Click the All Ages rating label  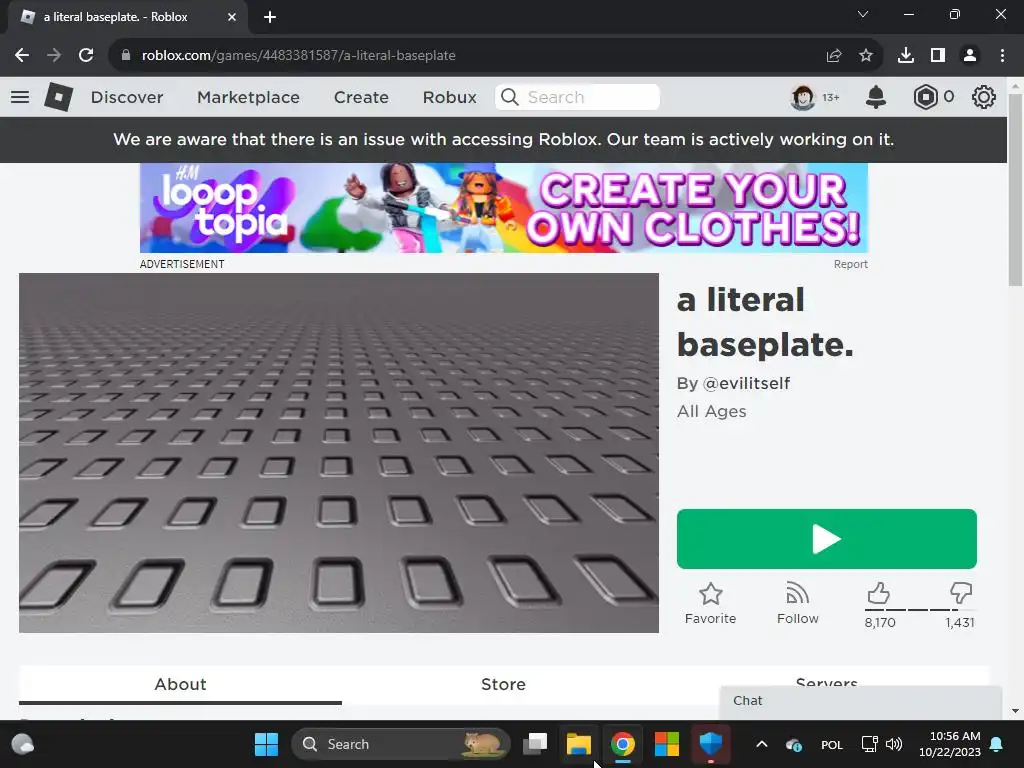click(x=711, y=411)
